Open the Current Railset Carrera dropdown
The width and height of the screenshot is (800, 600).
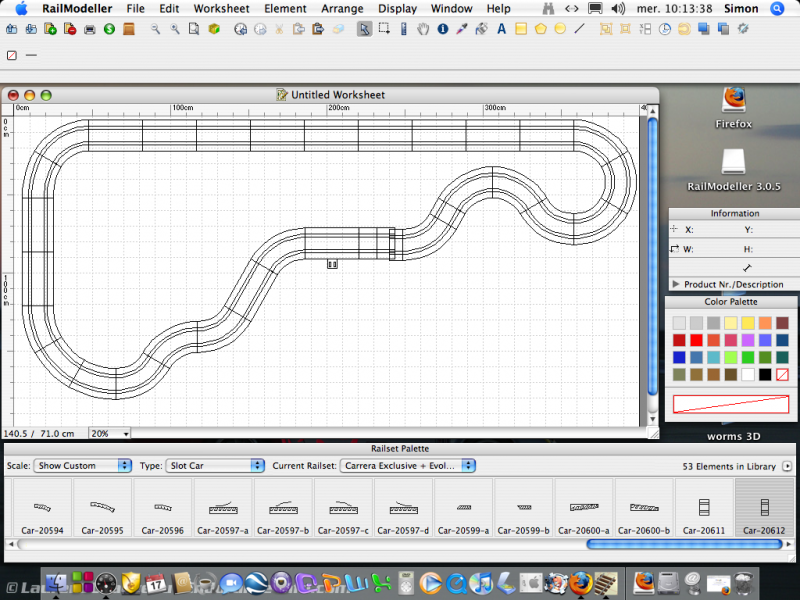(407, 466)
